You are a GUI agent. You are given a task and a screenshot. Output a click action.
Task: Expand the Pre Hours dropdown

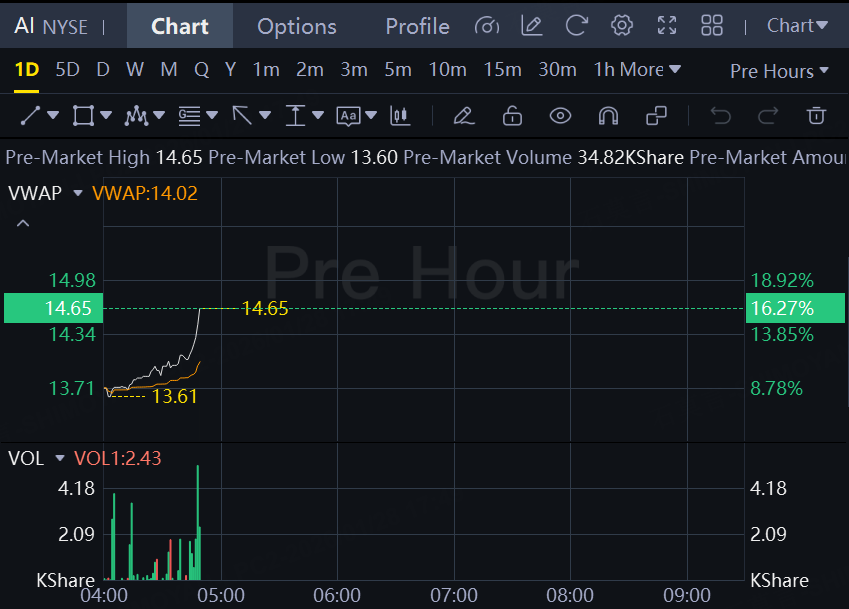779,71
